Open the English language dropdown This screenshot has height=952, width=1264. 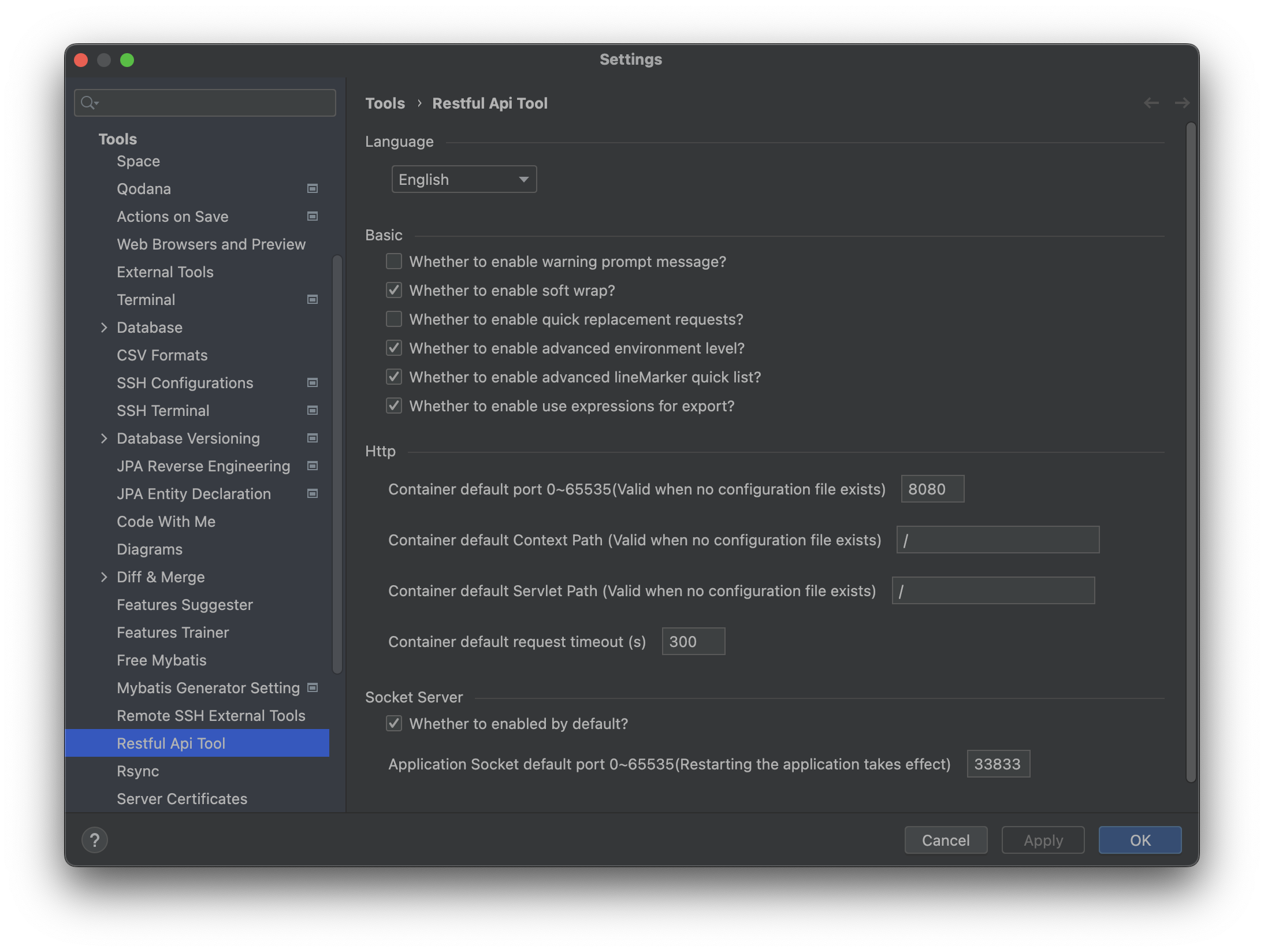[464, 179]
